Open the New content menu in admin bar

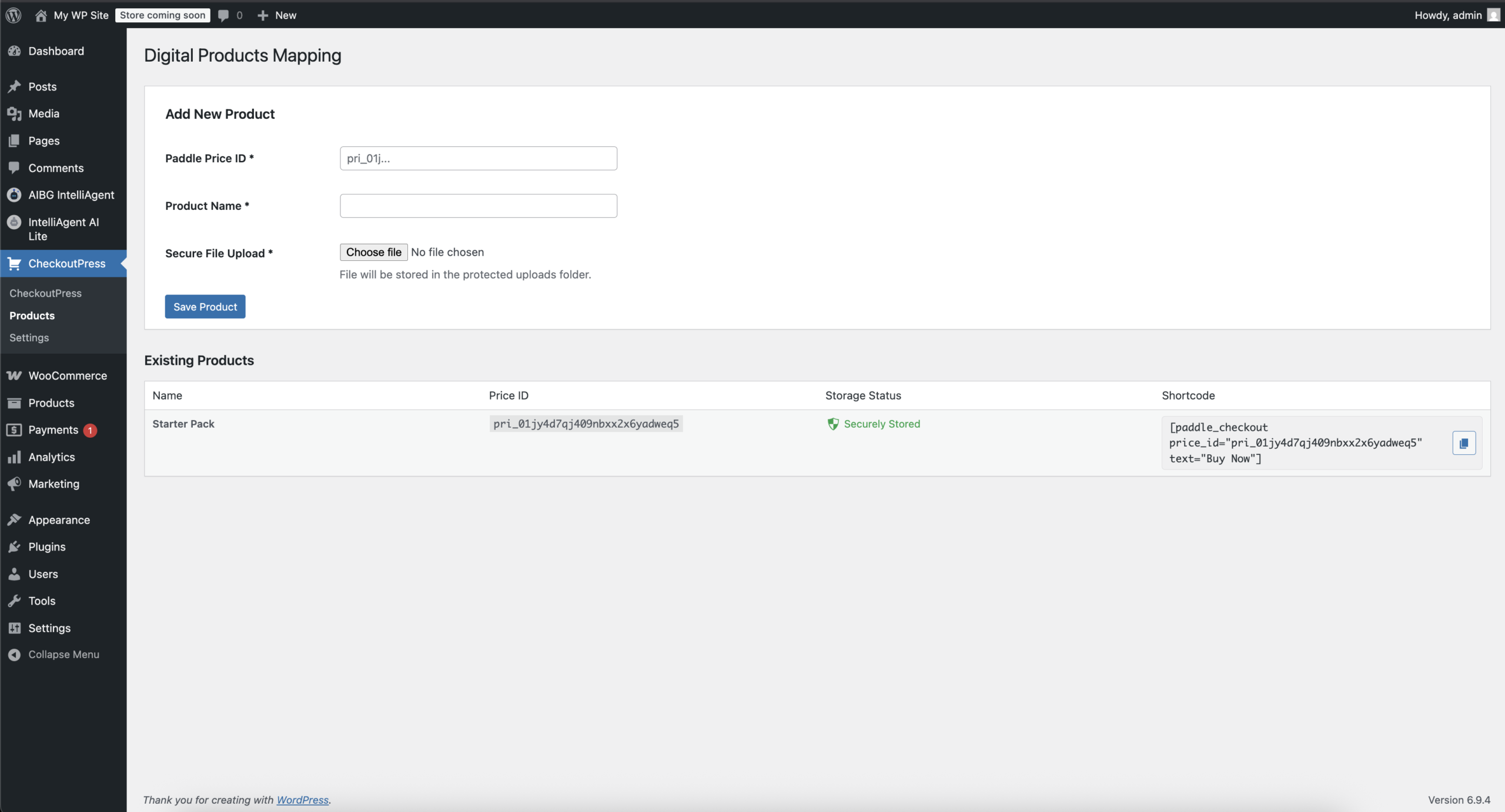pos(277,15)
